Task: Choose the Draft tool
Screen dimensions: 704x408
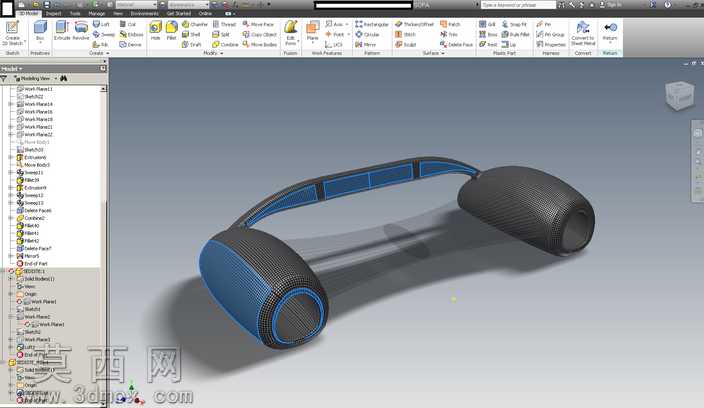Action: point(192,45)
